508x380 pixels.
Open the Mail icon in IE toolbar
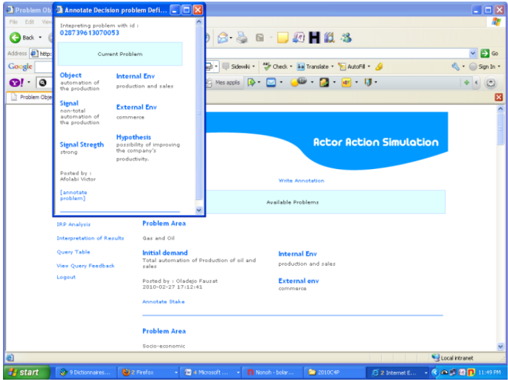pyautogui.click(x=223, y=38)
